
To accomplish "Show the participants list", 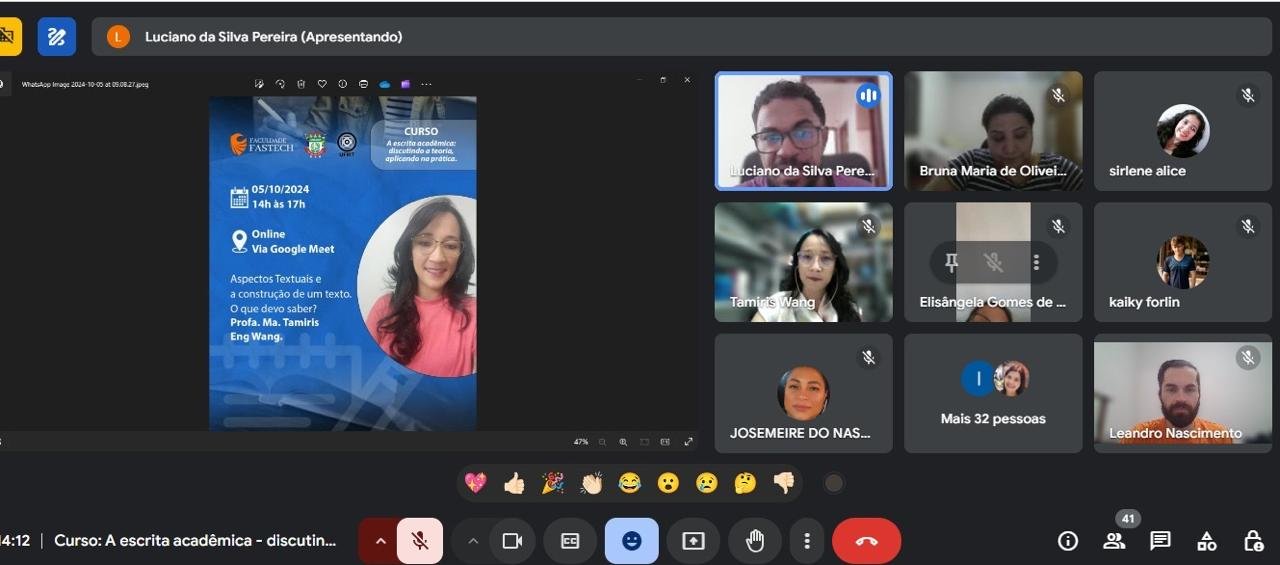I will pyautogui.click(x=1114, y=541).
